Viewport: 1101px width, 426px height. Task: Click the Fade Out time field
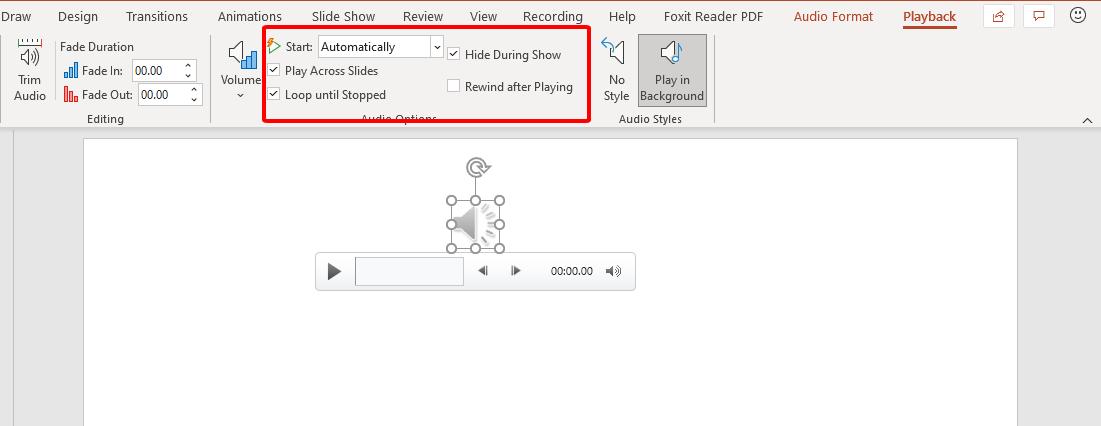[x=163, y=95]
